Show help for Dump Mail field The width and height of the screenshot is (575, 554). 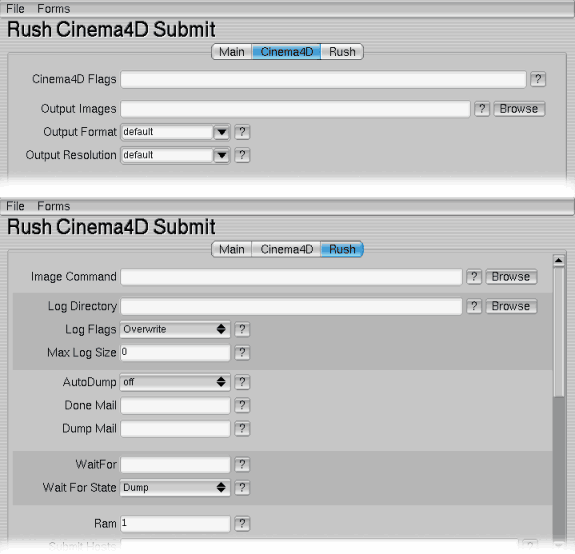pos(242,429)
